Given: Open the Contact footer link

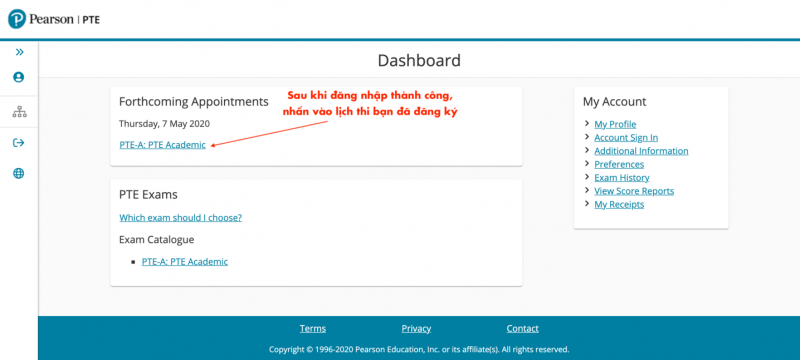Looking at the screenshot, I should pos(522,329).
